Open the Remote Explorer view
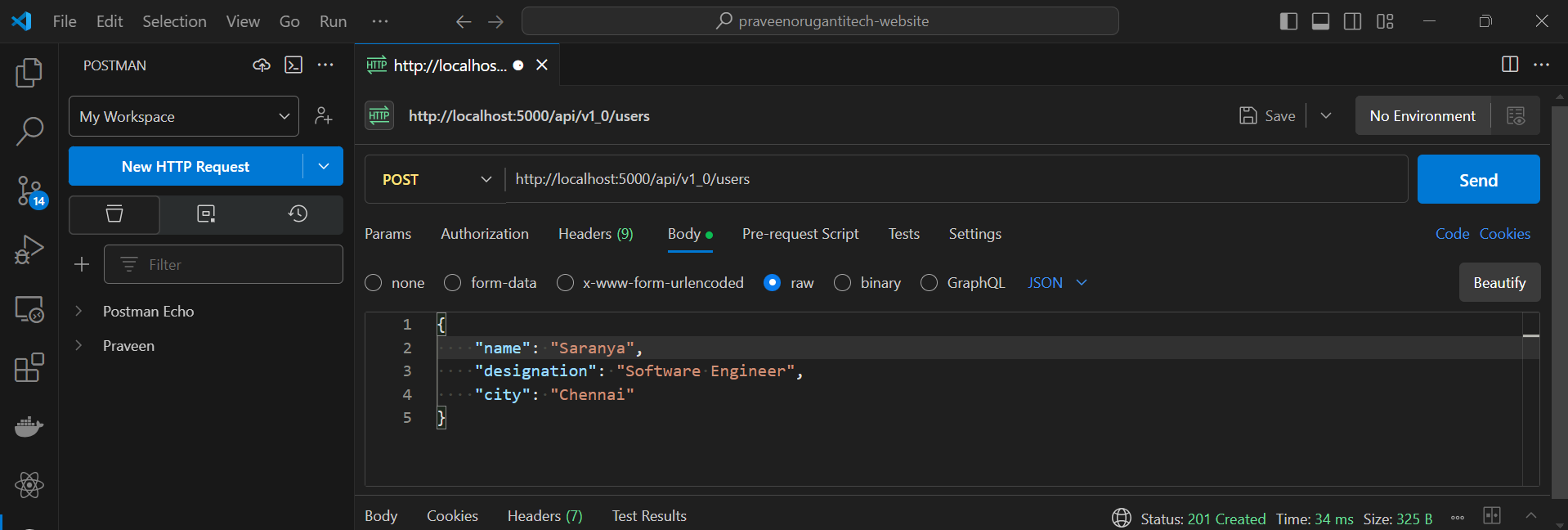 (x=29, y=309)
